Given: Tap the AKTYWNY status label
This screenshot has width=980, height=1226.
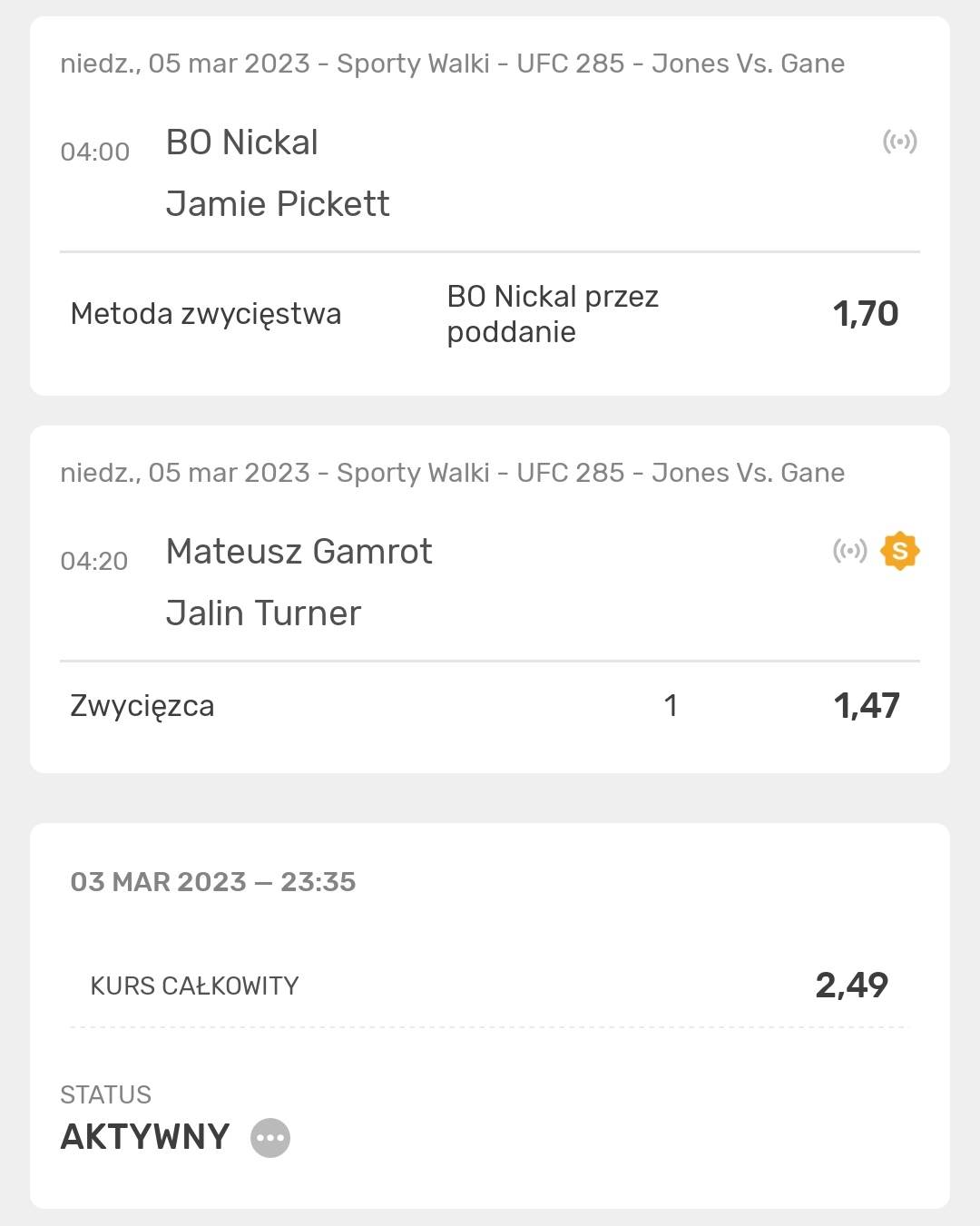Looking at the screenshot, I should [145, 1137].
